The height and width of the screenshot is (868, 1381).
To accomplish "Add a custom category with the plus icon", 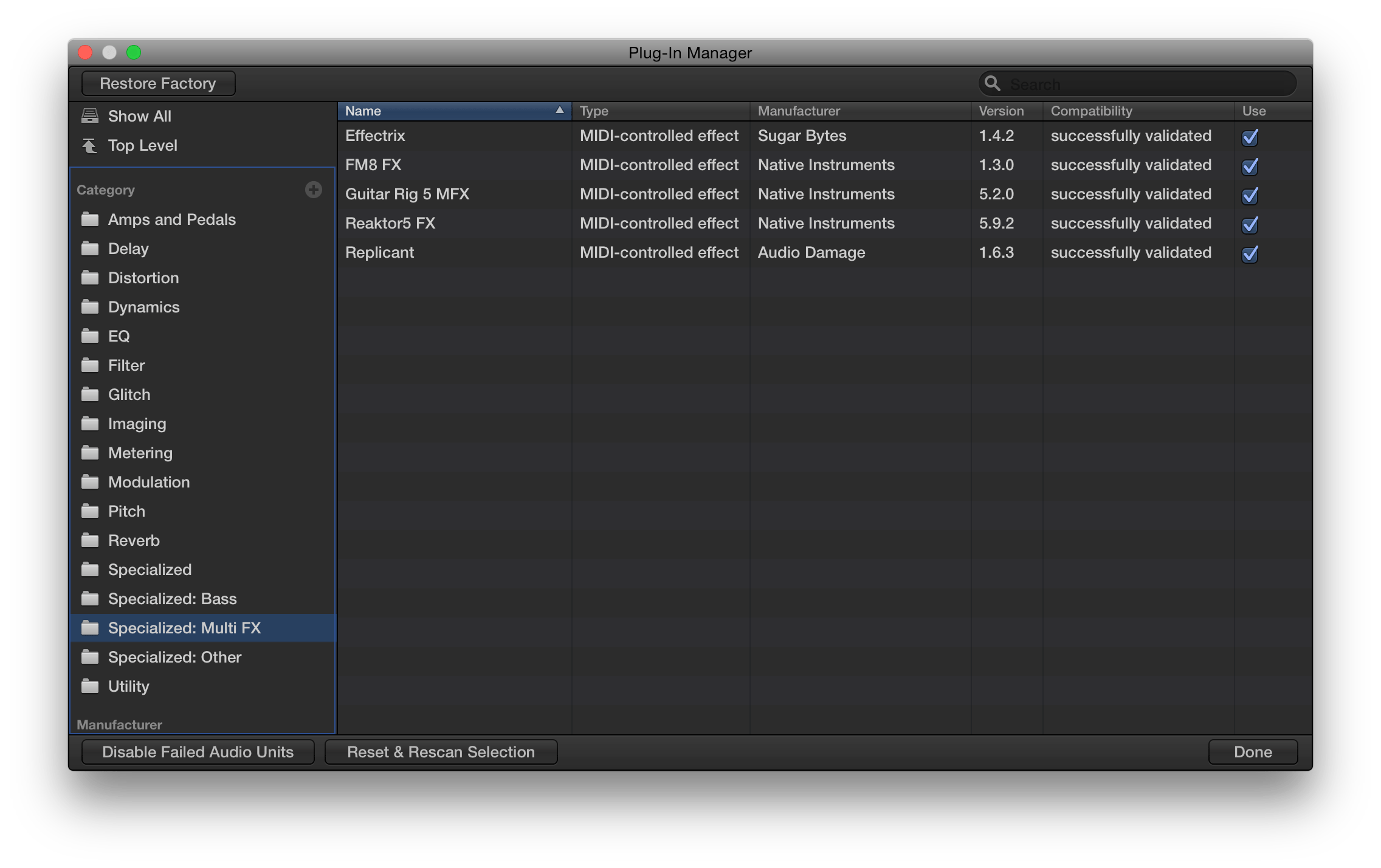I will coord(314,190).
